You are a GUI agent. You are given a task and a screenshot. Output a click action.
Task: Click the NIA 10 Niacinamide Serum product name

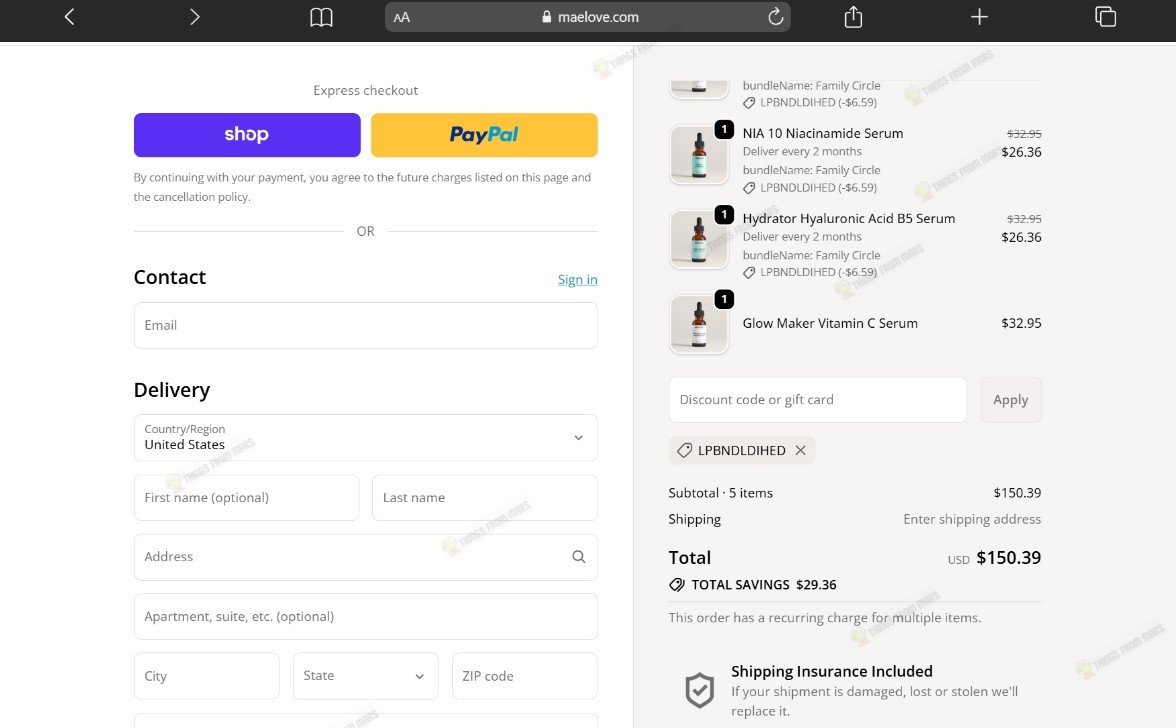tap(823, 133)
